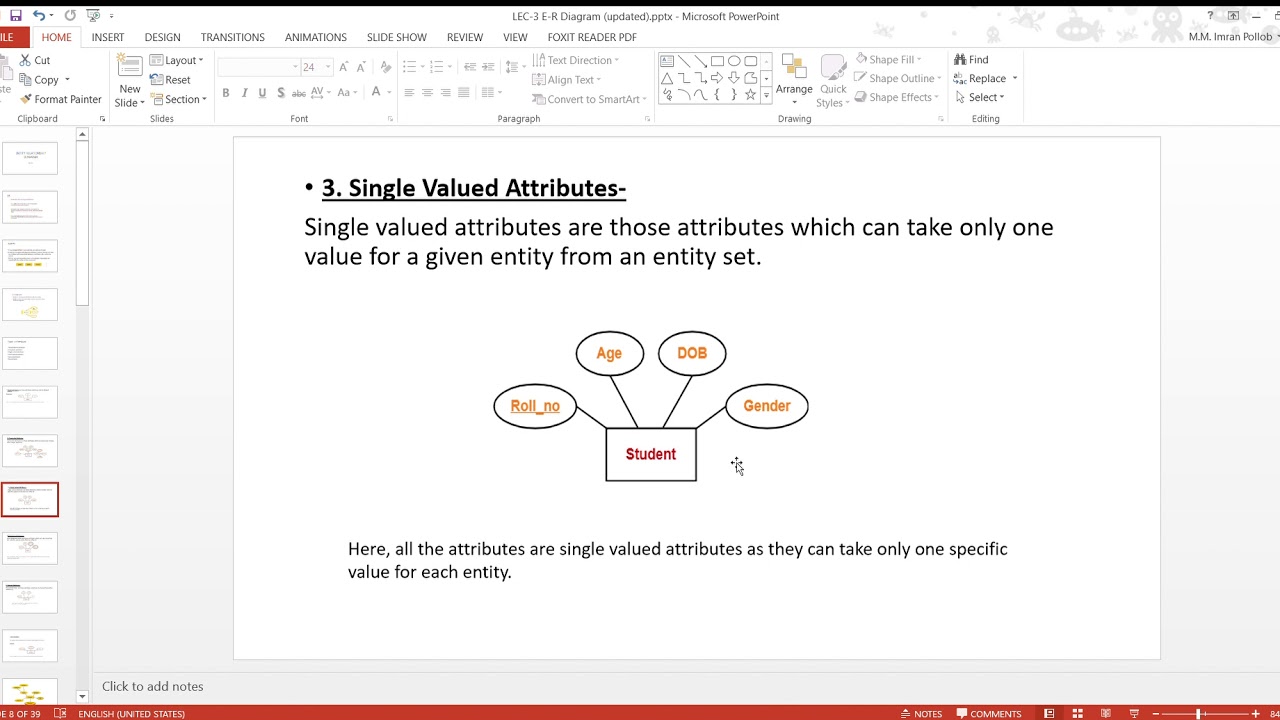1280x720 pixels.
Task: Expand the Arrange menu
Action: 794,80
